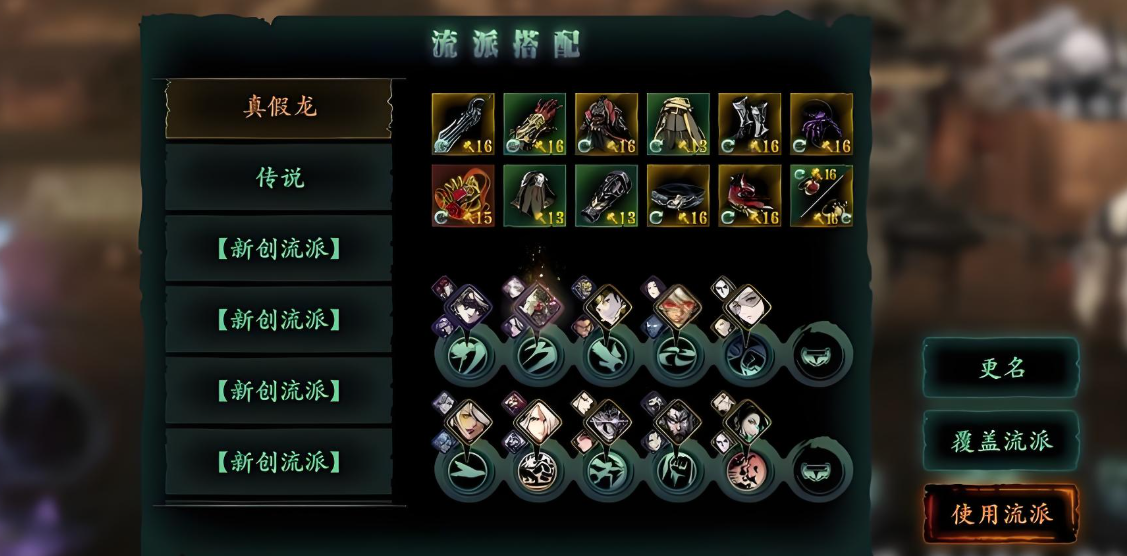Click the 使用流派 apply button
Viewport: 1127px width, 556px height.
point(1001,514)
